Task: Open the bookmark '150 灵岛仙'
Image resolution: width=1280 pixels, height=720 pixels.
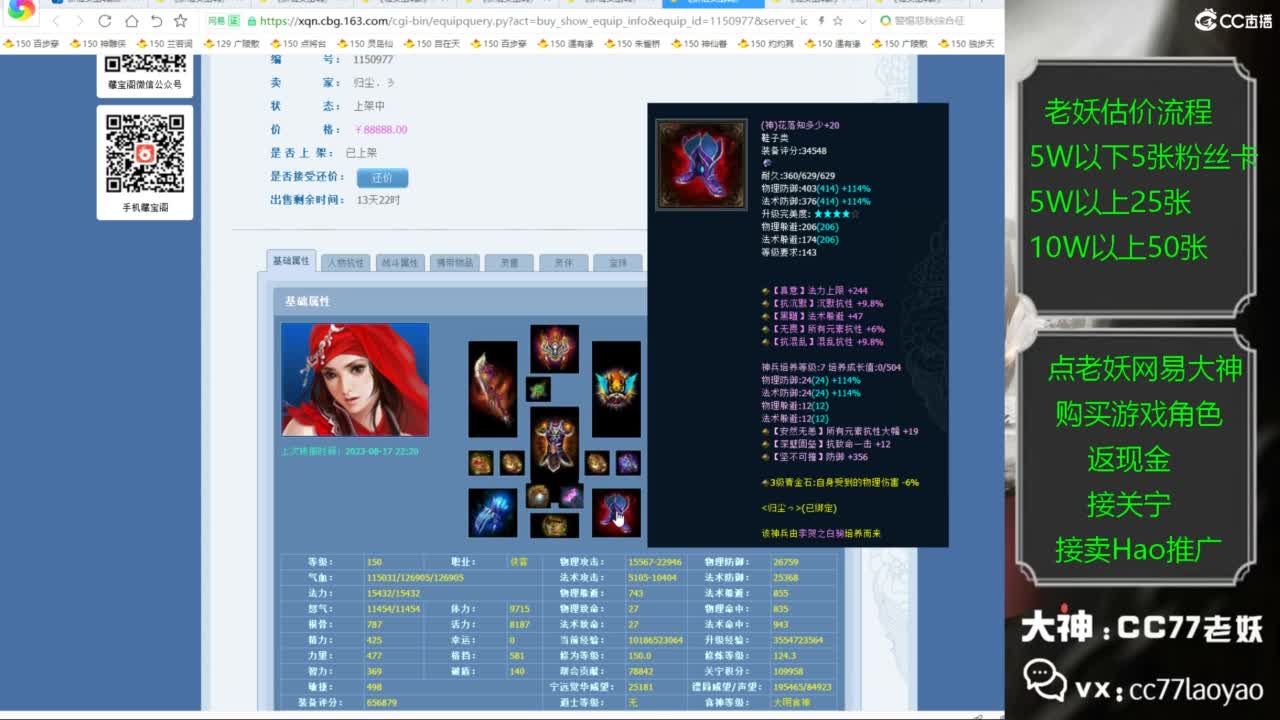Action: (365, 44)
